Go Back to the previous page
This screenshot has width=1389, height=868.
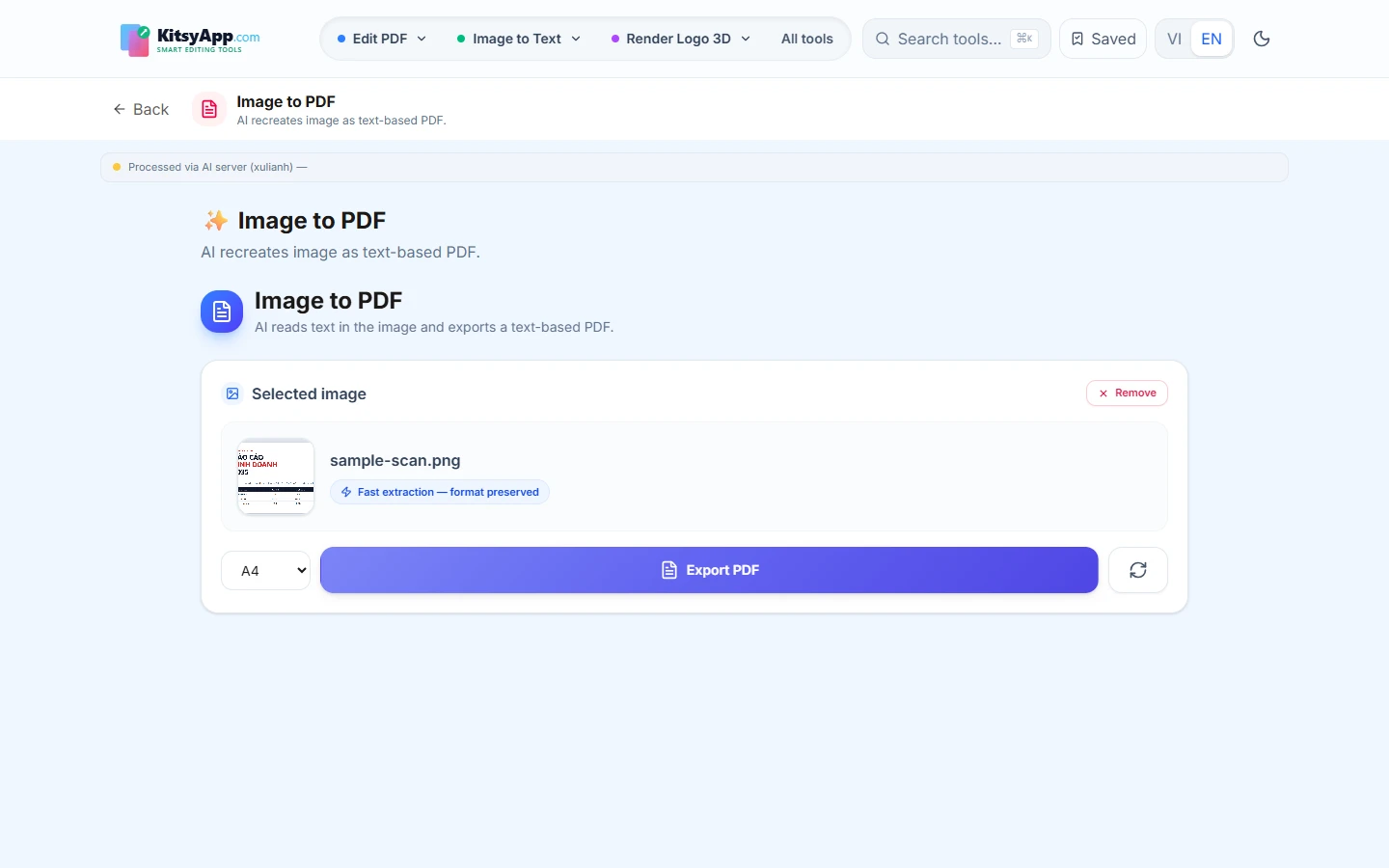pyautogui.click(x=141, y=109)
